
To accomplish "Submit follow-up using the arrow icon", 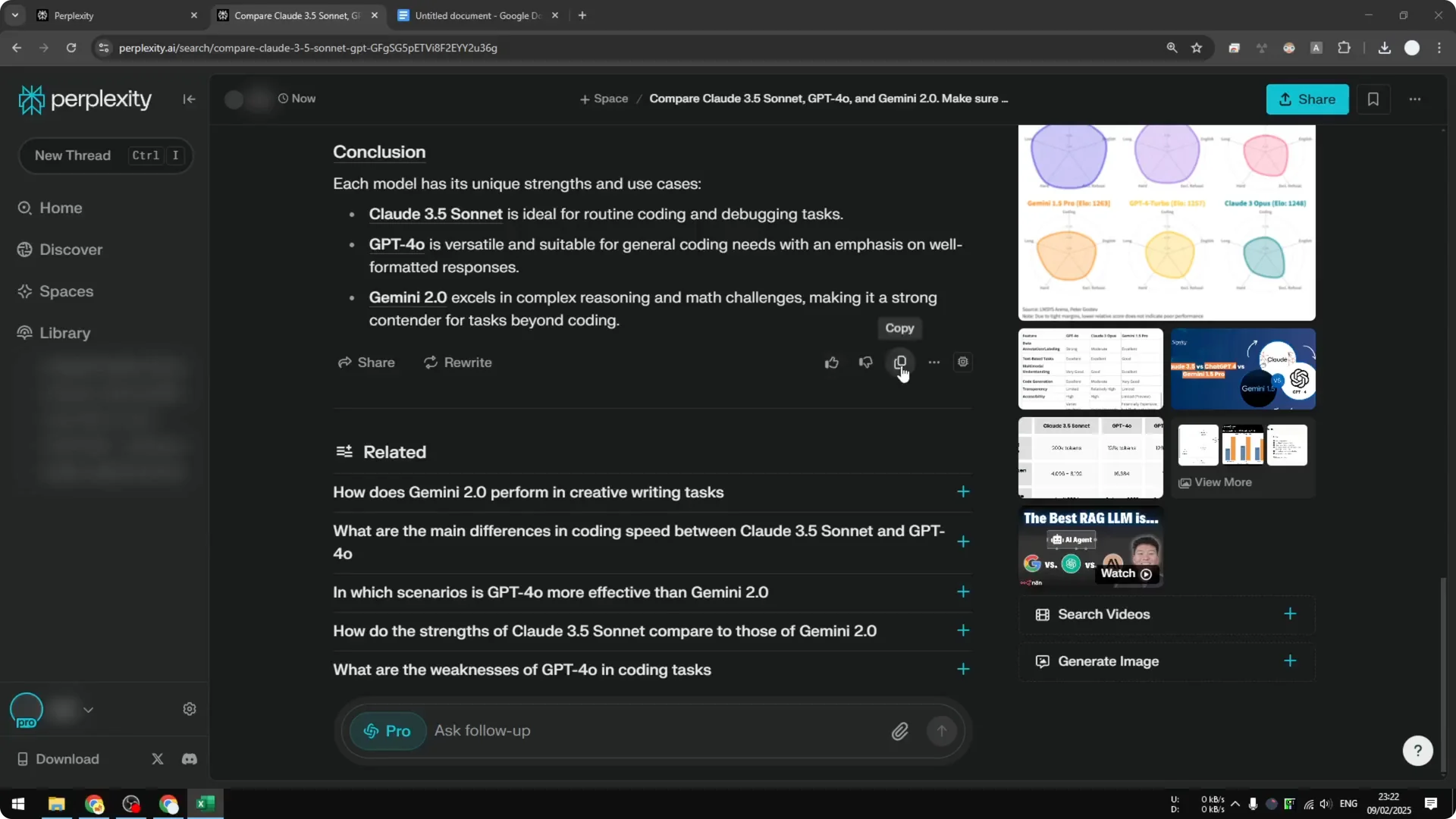I will [941, 730].
